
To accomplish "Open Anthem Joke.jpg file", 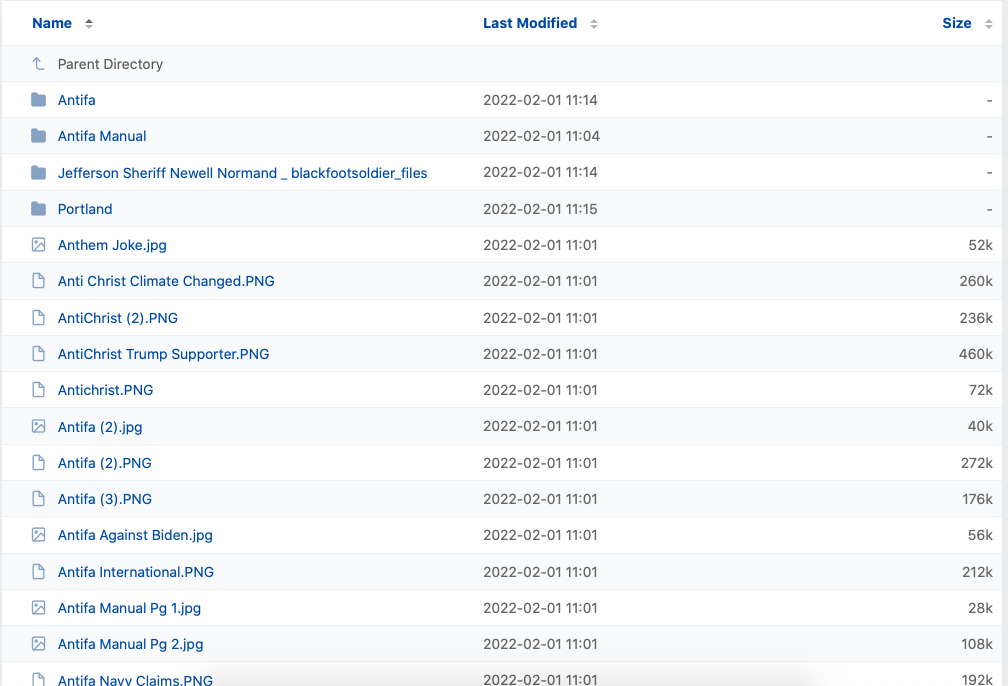I will click(112, 245).
